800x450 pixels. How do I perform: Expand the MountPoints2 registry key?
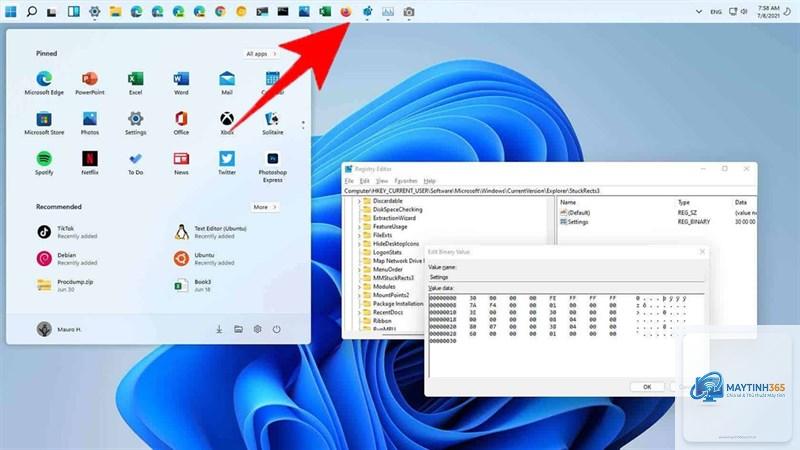click(359, 295)
